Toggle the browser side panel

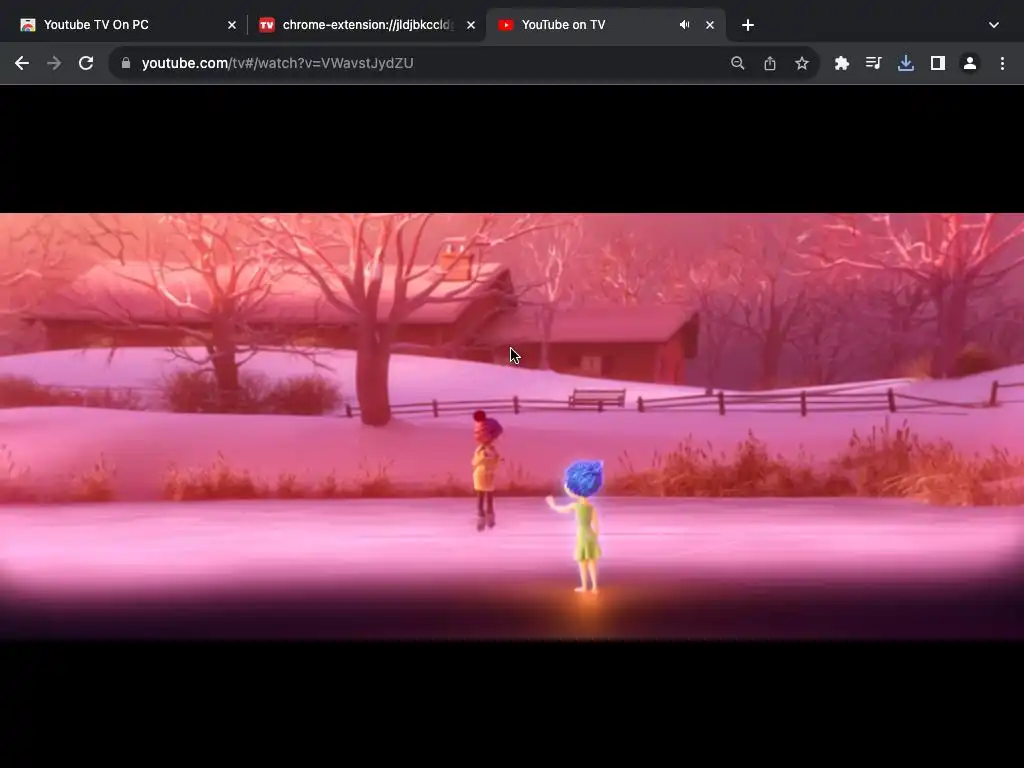(938, 63)
